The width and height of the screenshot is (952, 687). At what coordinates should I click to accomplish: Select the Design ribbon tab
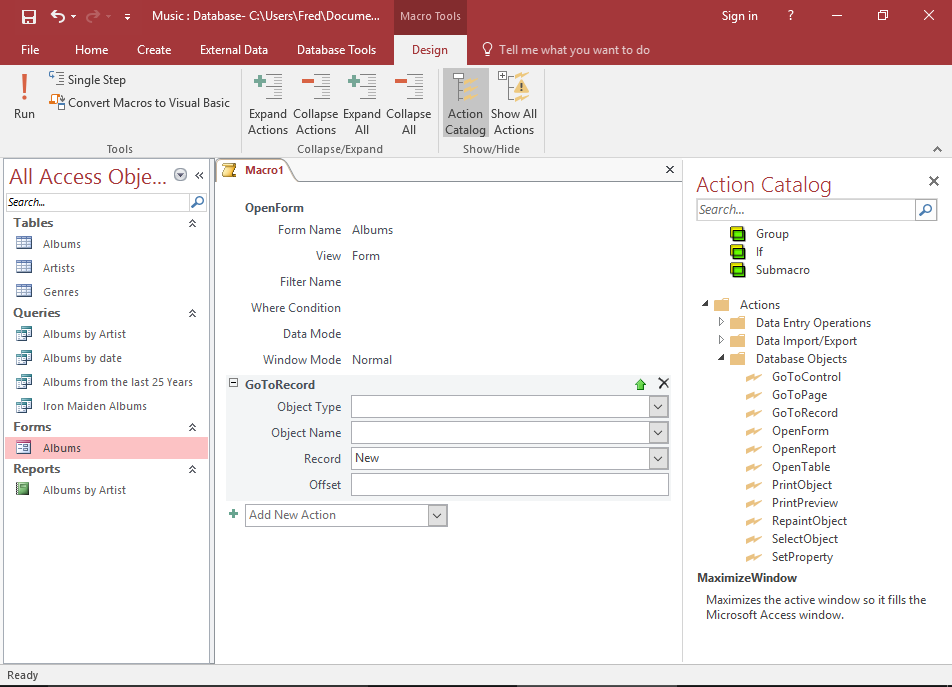430,50
